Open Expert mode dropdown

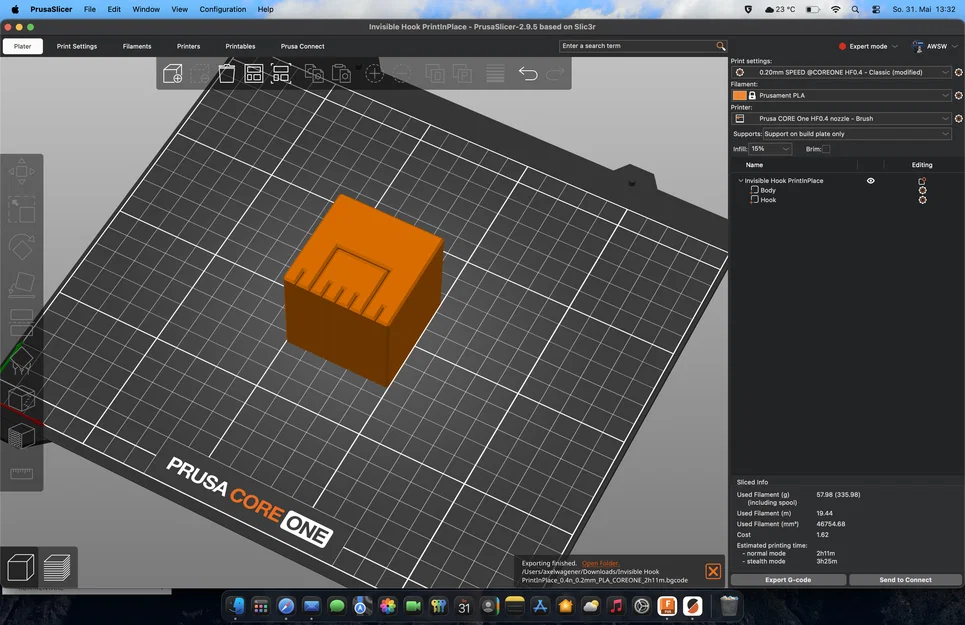point(868,46)
